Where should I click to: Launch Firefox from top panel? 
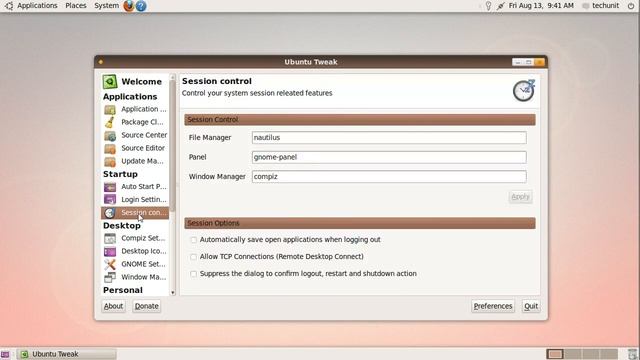coord(129,6)
